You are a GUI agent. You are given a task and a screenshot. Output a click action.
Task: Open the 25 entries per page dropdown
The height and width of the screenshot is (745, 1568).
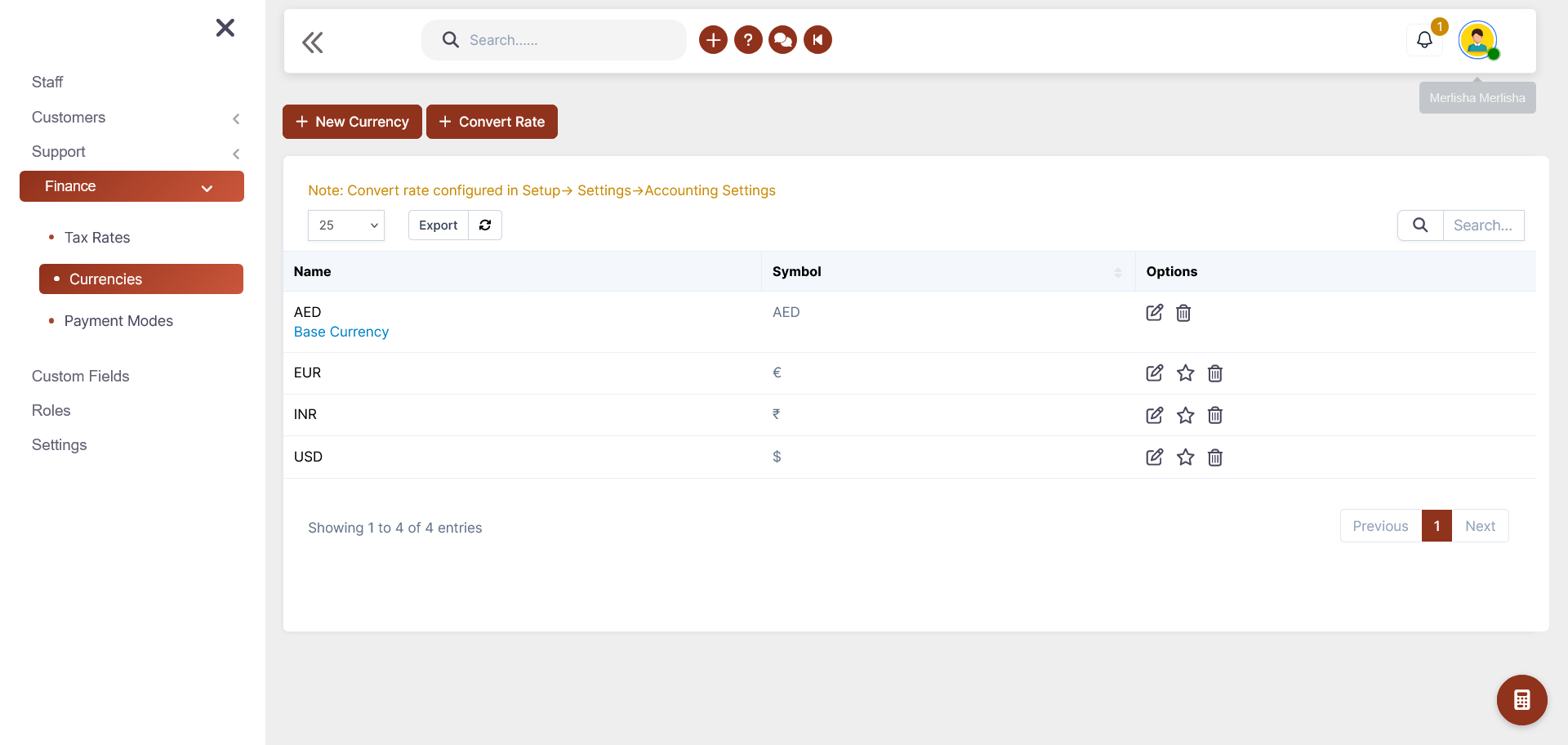346,225
